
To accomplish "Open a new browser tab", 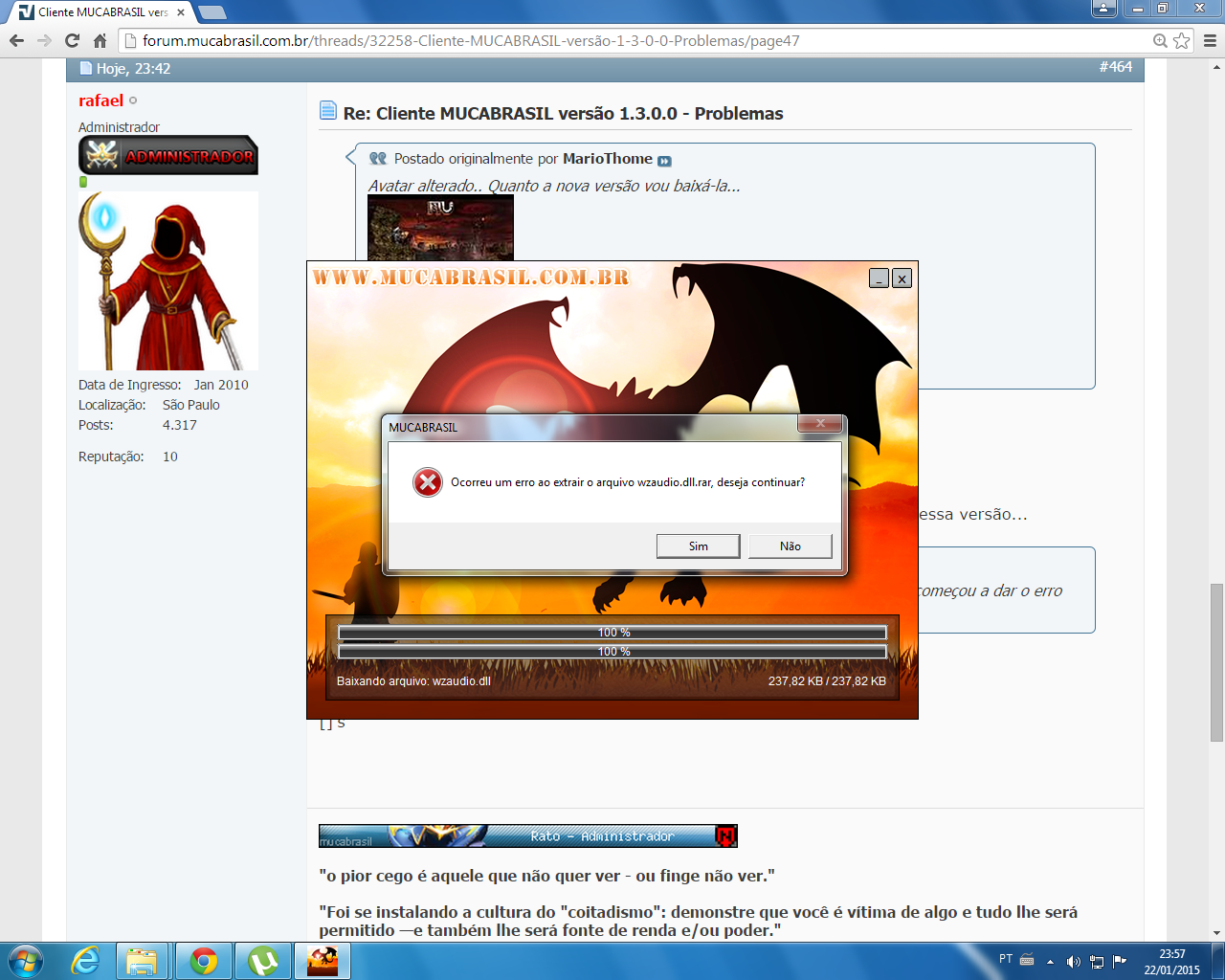I will point(212,12).
